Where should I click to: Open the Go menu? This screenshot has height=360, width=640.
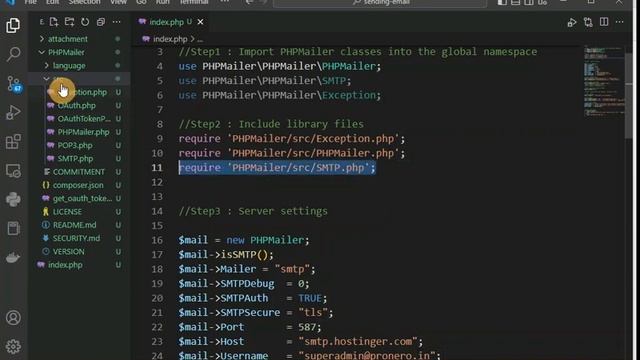pos(141,2)
